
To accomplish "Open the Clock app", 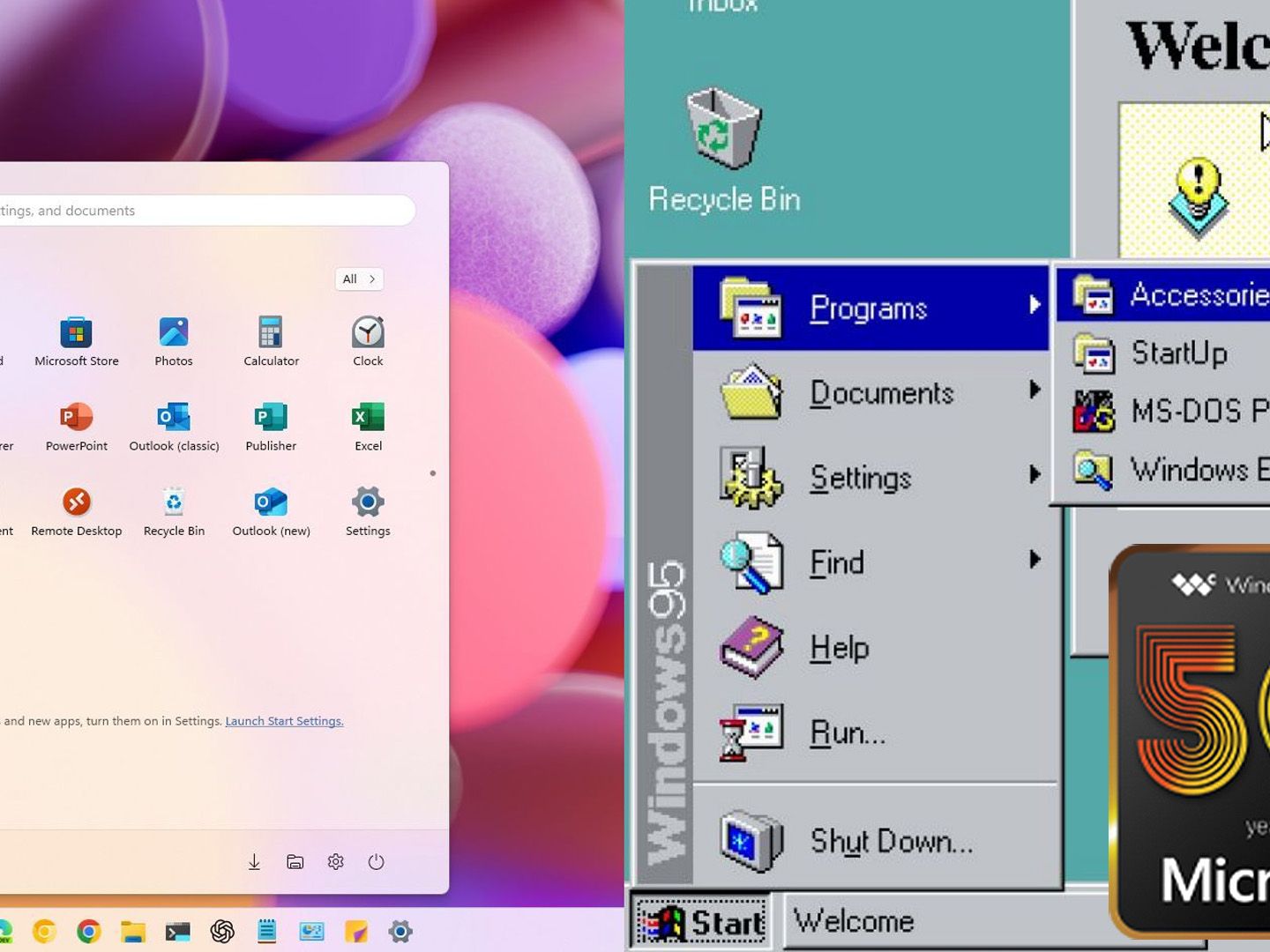I will tap(368, 341).
